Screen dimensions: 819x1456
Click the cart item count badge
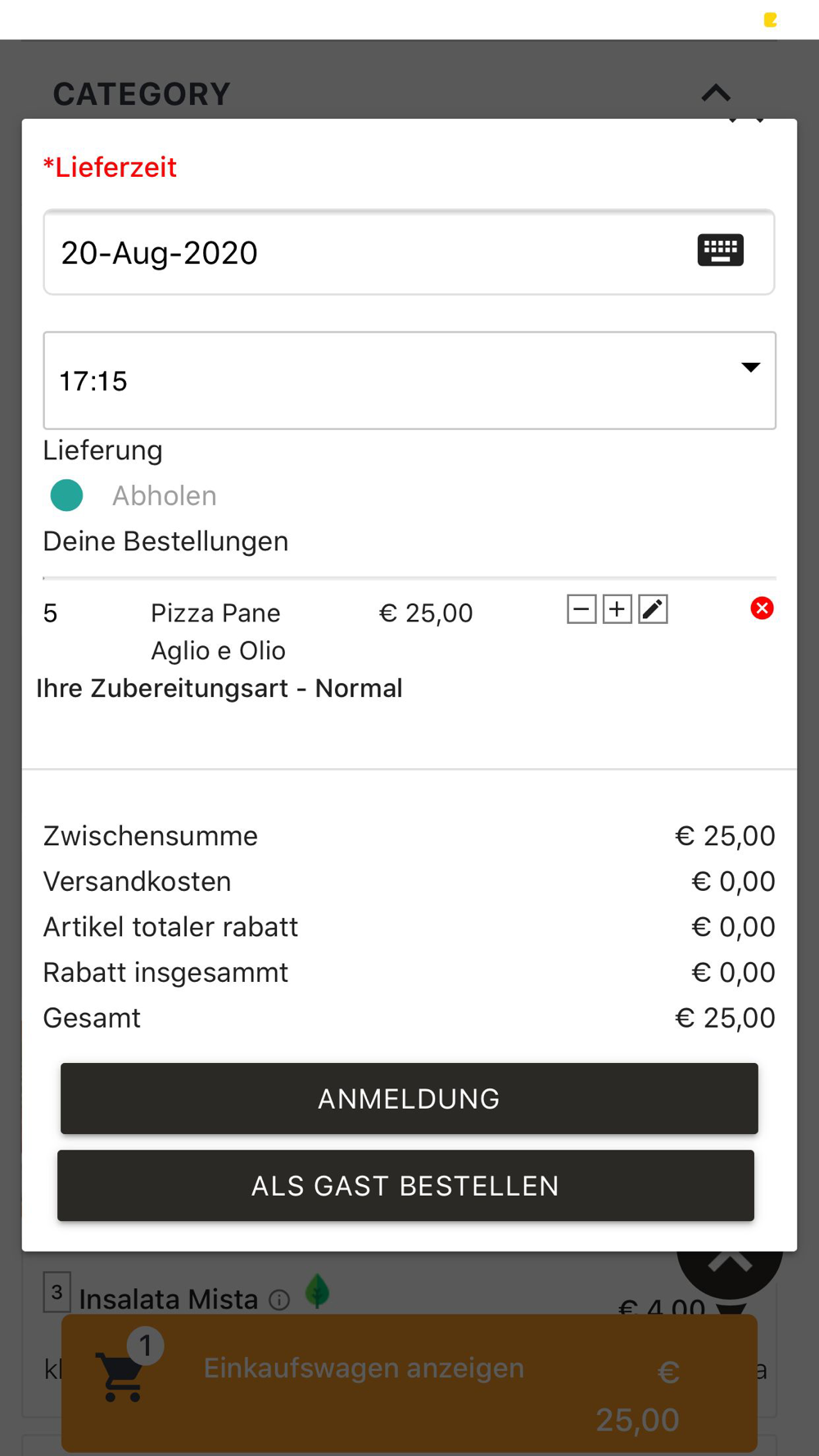[146, 1345]
